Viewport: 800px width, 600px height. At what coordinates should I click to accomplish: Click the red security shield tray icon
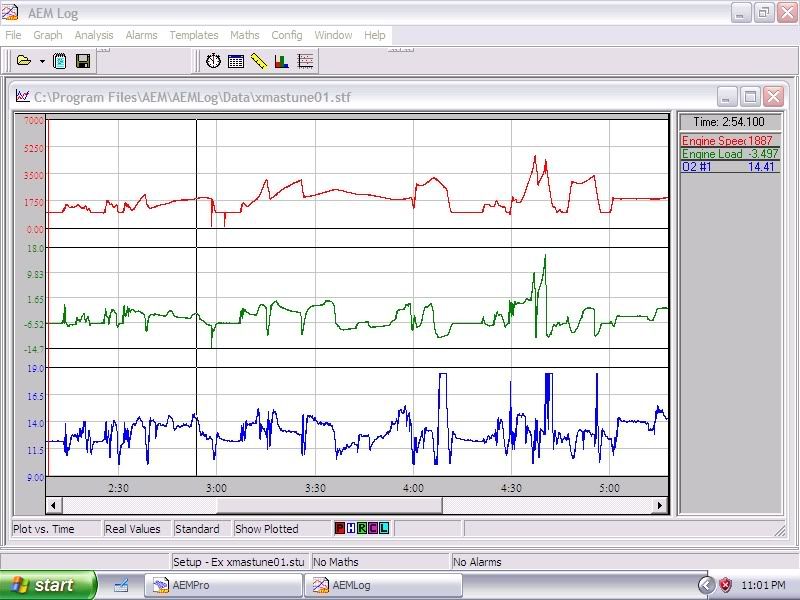pos(726,585)
